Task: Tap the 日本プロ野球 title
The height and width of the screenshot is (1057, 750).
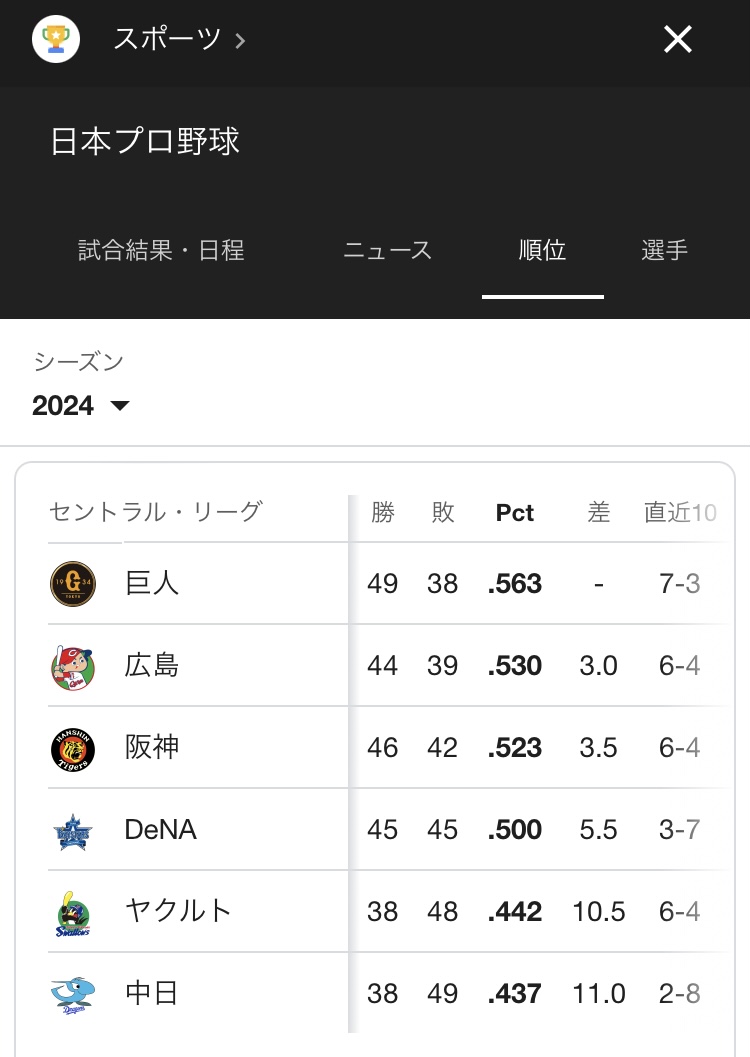Action: coord(145,141)
